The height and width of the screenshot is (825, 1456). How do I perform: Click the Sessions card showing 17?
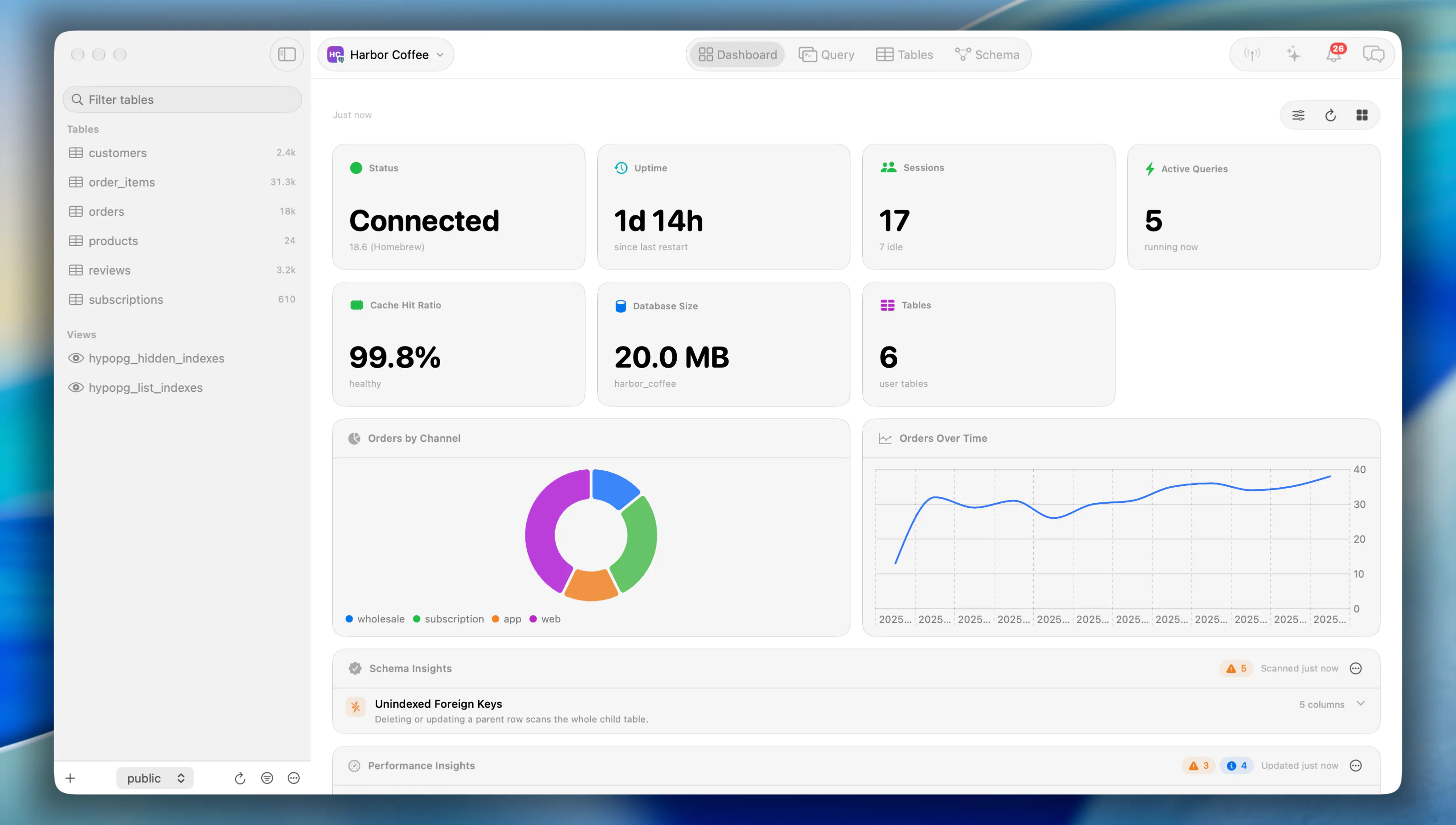pyautogui.click(x=988, y=207)
